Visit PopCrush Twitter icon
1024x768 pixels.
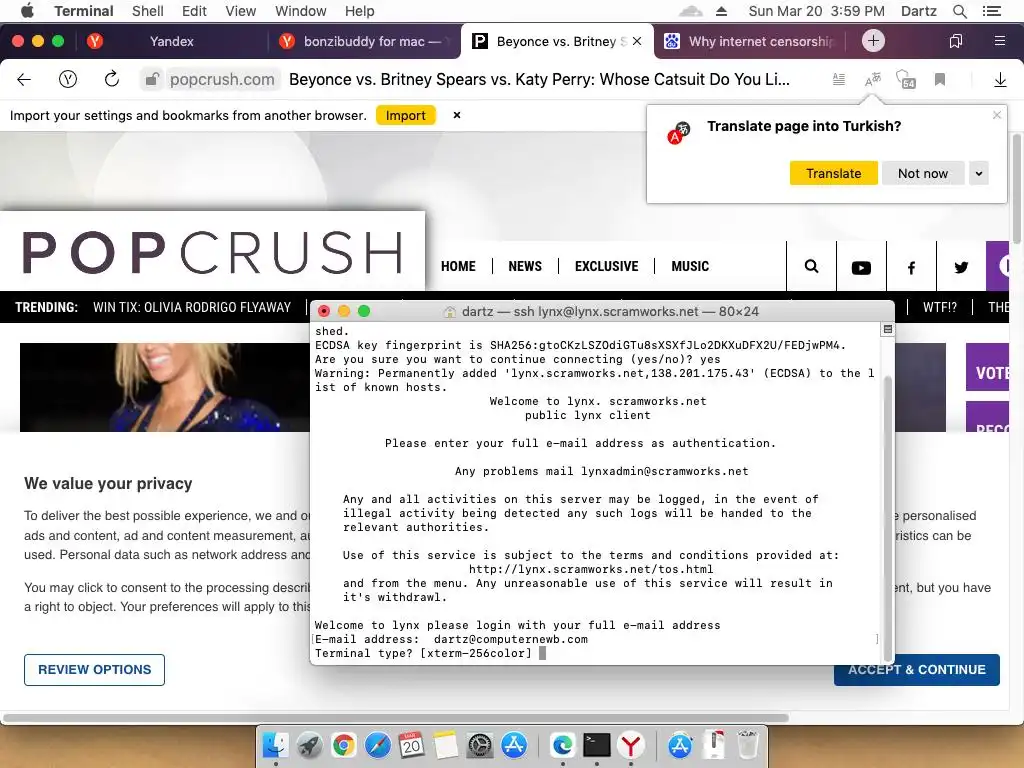[961, 266]
